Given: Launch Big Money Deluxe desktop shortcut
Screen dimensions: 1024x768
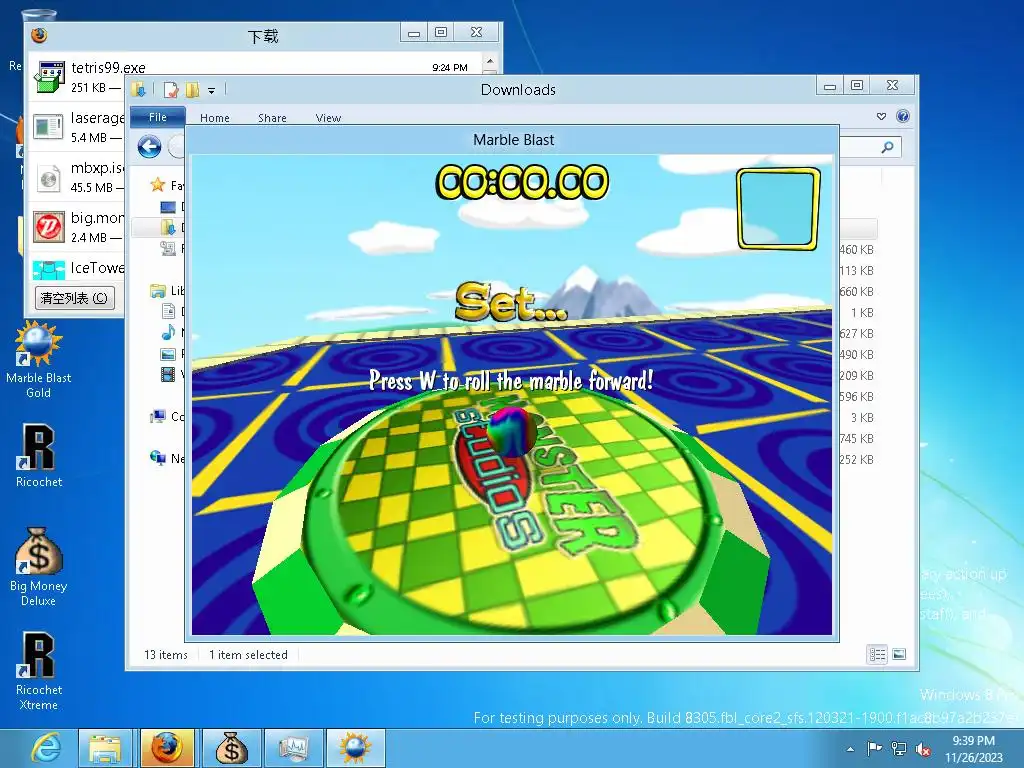Looking at the screenshot, I should (x=39, y=566).
